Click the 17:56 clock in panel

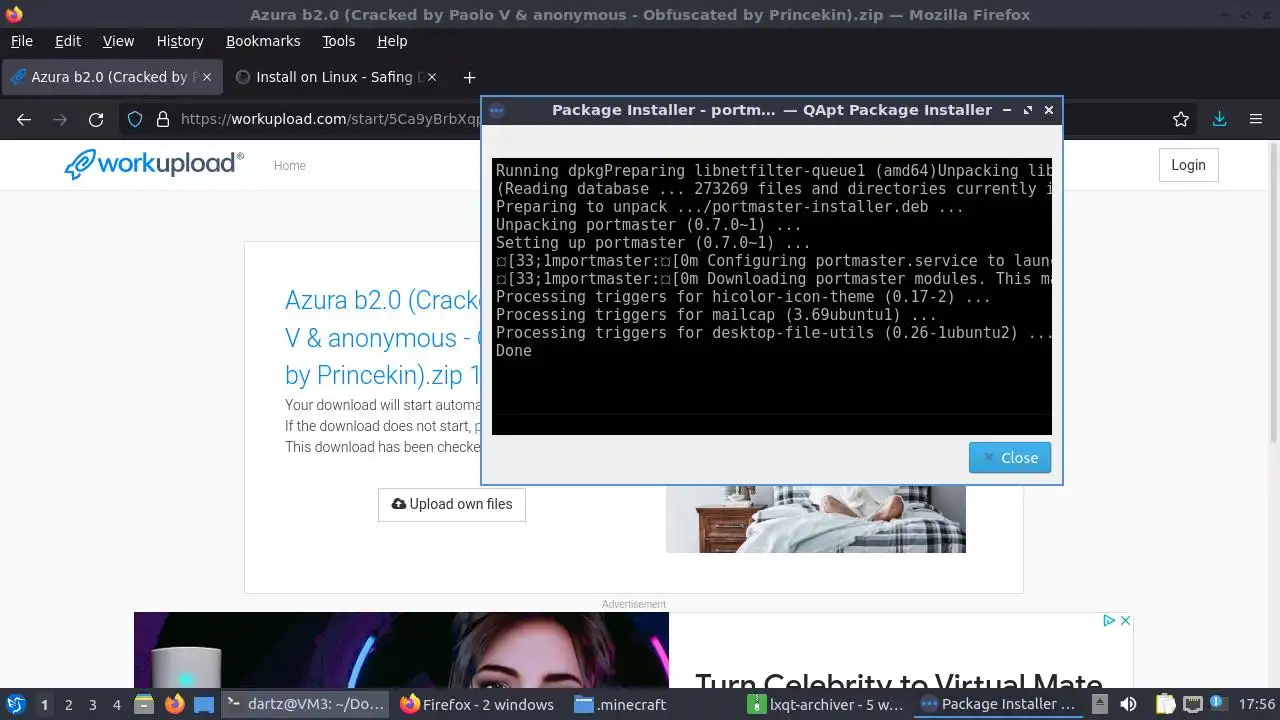pos(1256,704)
